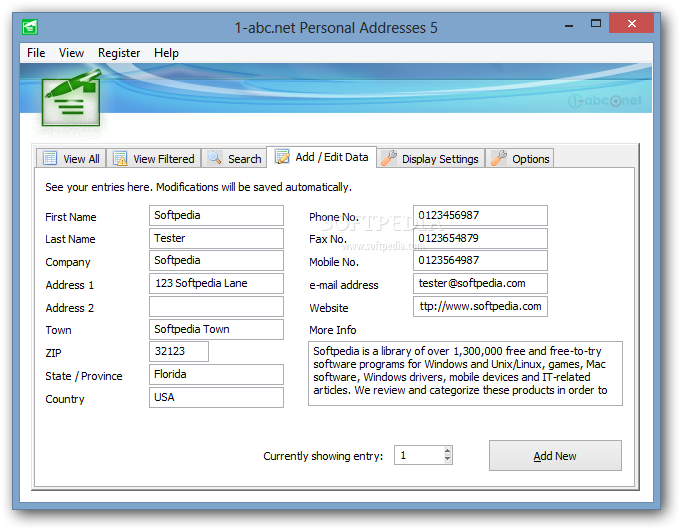Open the Help menu
Screen dimensions: 681x530
point(166,53)
